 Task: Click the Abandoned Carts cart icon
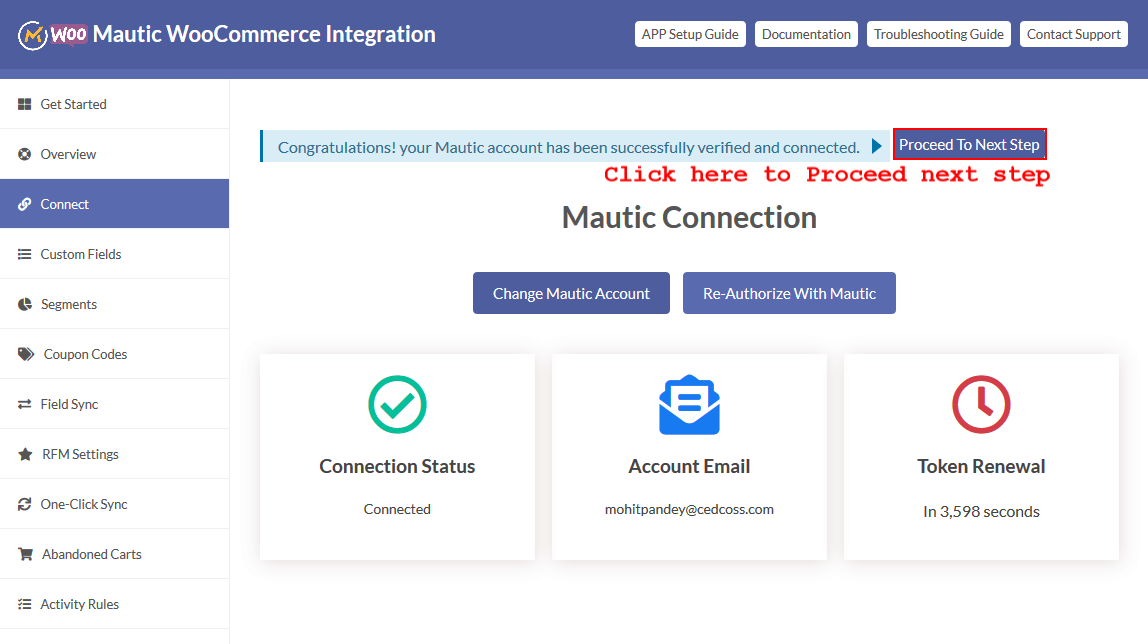pyautogui.click(x=25, y=554)
